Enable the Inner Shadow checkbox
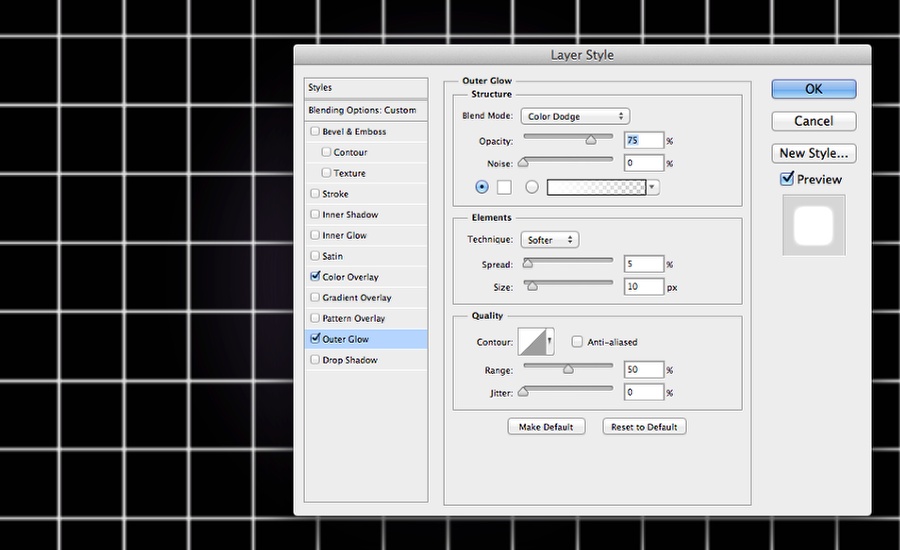Image resolution: width=900 pixels, height=550 pixels. 315,214
